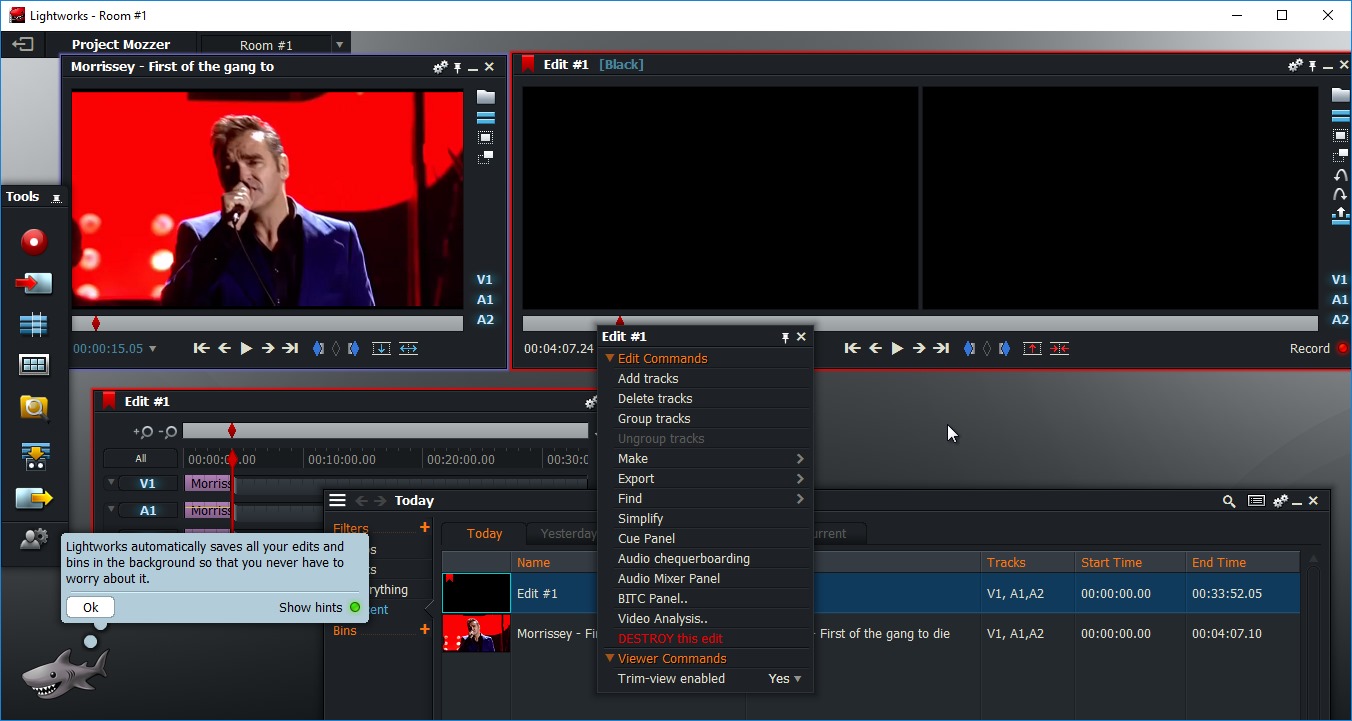Viewport: 1352px width, 721px height.
Task: Open the Search magnifier tool
Action: pyautogui.click(x=34, y=407)
